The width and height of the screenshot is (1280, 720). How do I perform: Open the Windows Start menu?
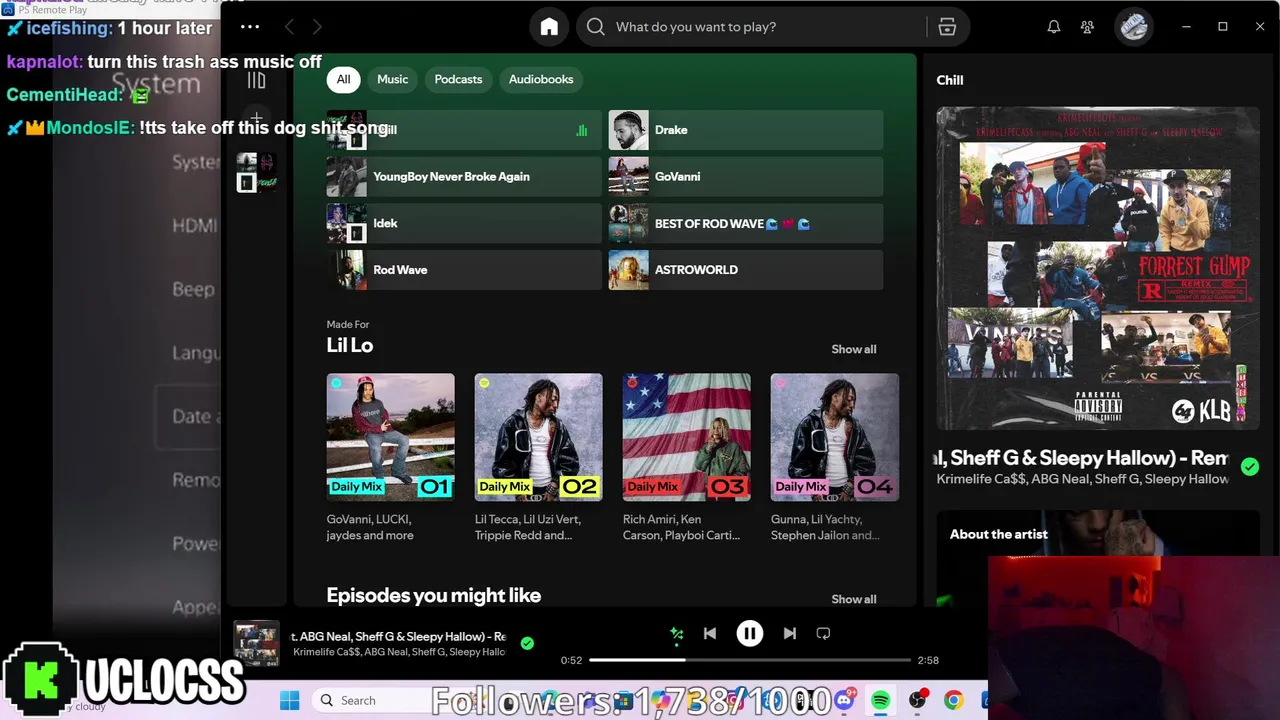tap(290, 700)
